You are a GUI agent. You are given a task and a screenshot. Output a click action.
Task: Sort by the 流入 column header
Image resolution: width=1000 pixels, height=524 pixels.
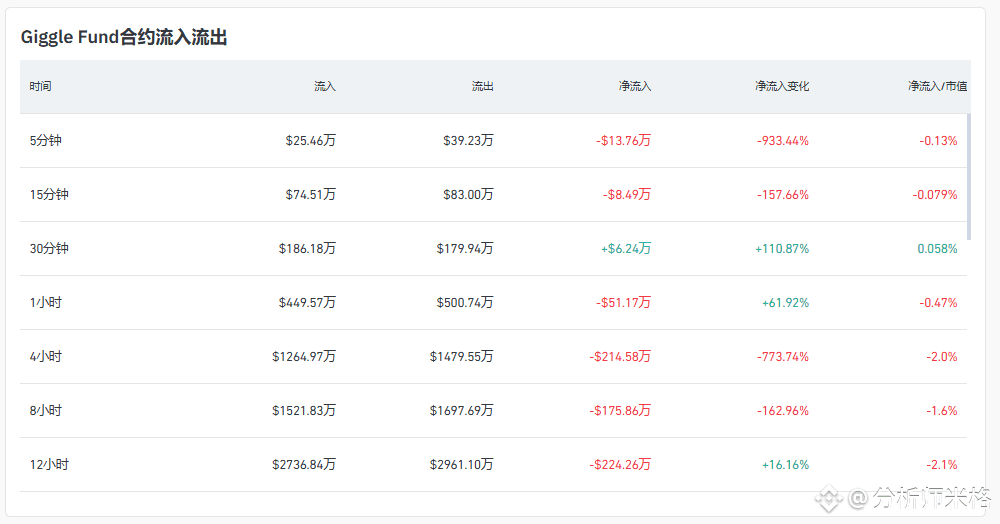325,87
